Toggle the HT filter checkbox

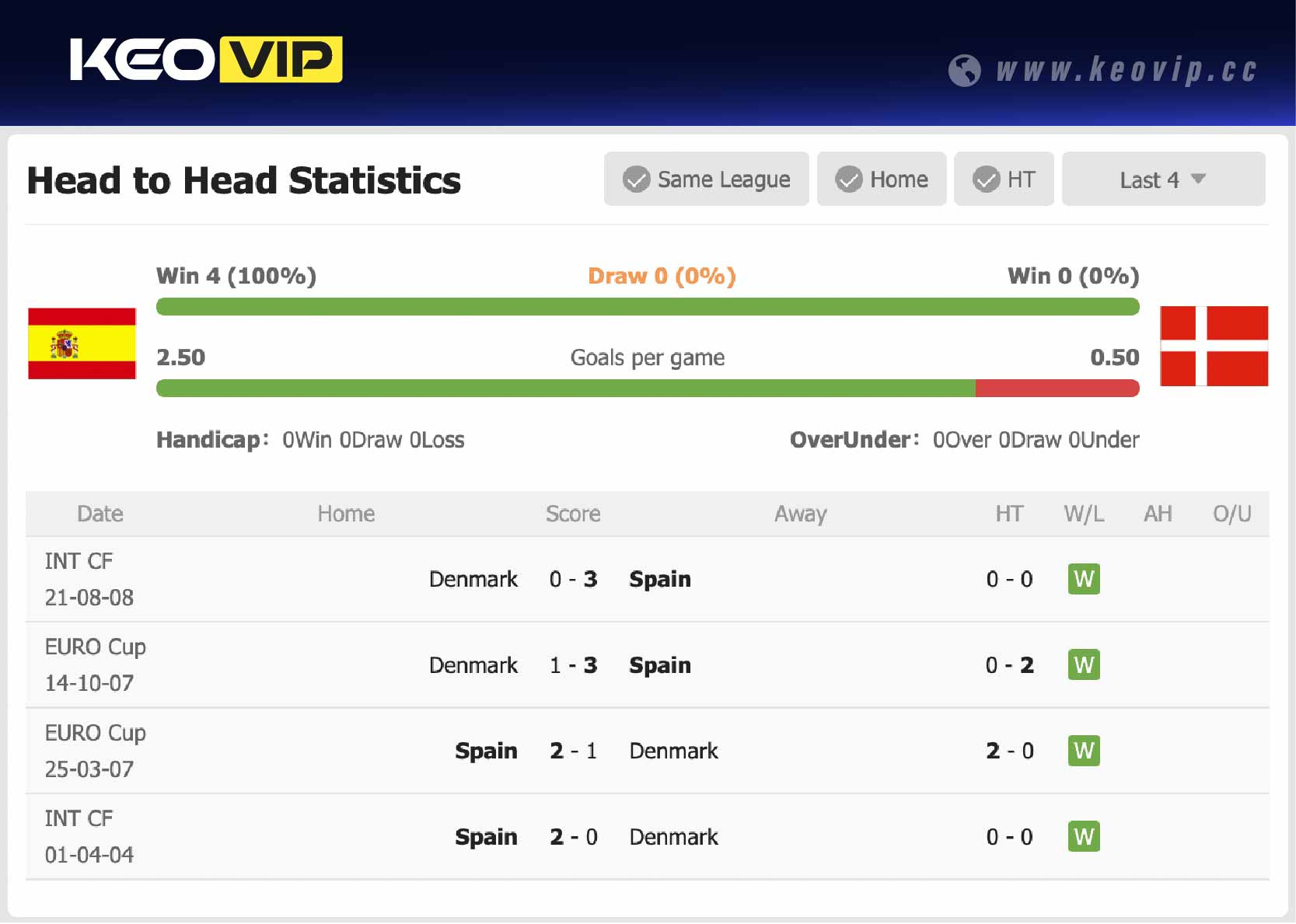click(x=1004, y=179)
